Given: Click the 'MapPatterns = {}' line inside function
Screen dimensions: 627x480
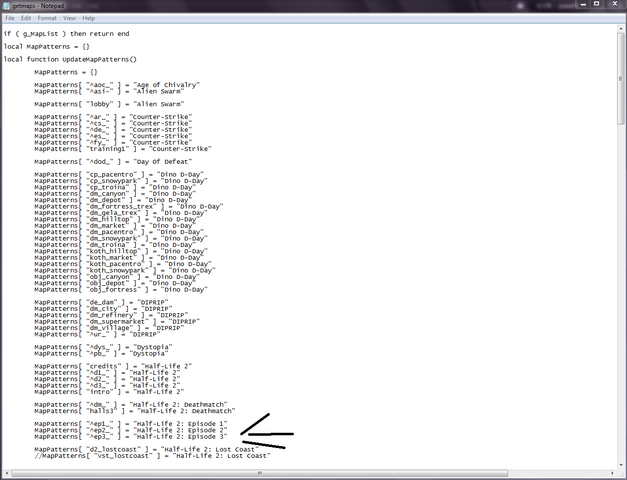Looking at the screenshot, I should [66, 72].
